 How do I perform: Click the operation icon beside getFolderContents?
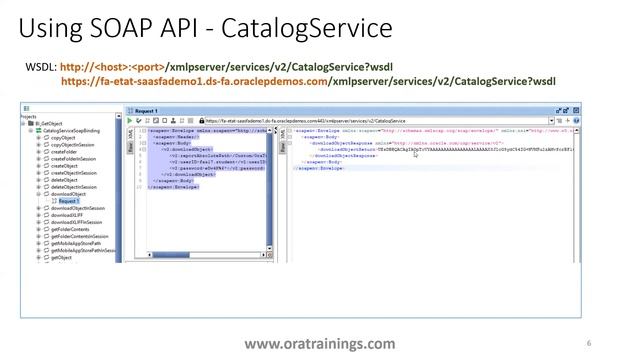coord(46,229)
